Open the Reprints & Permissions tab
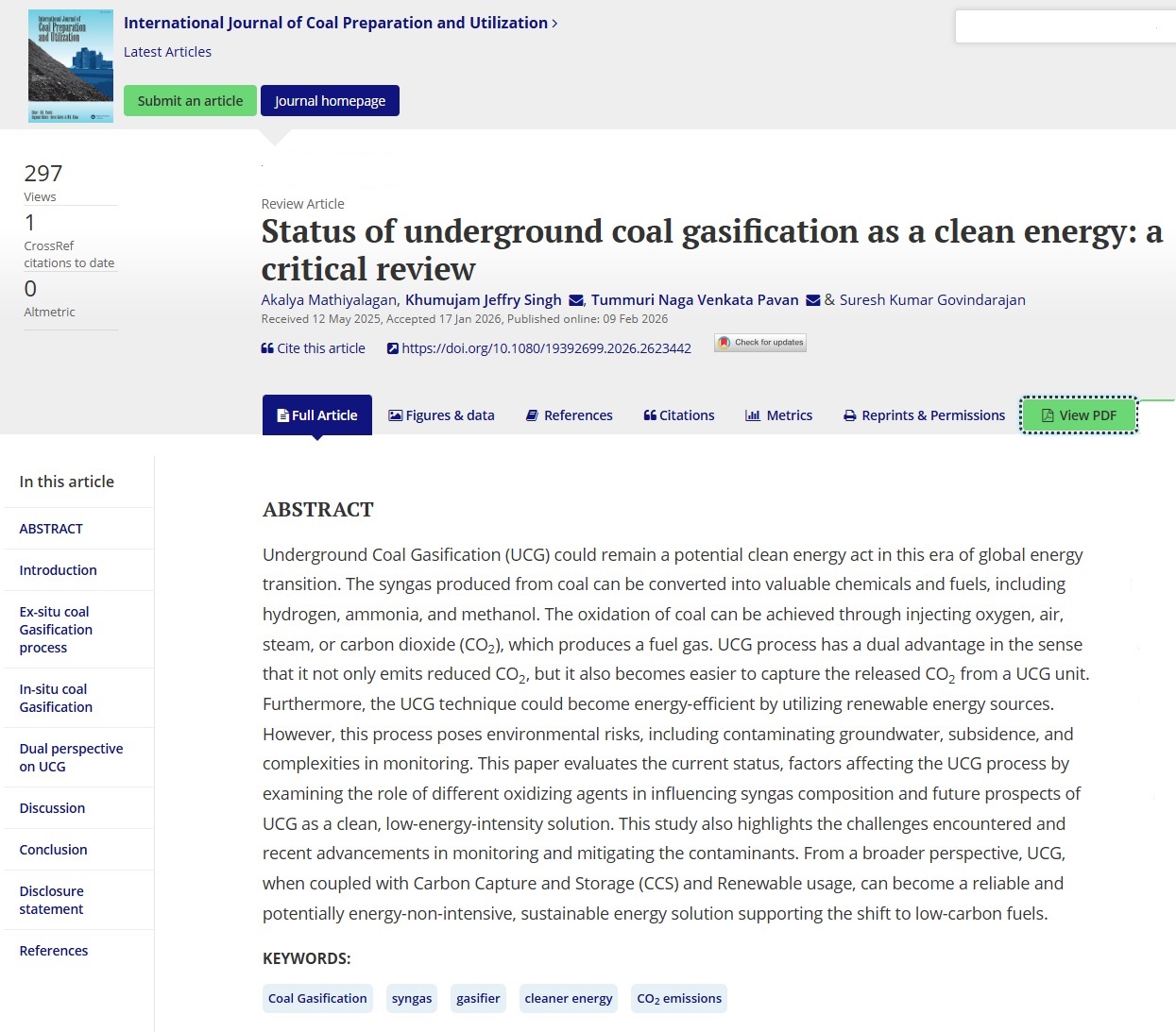 click(x=924, y=415)
